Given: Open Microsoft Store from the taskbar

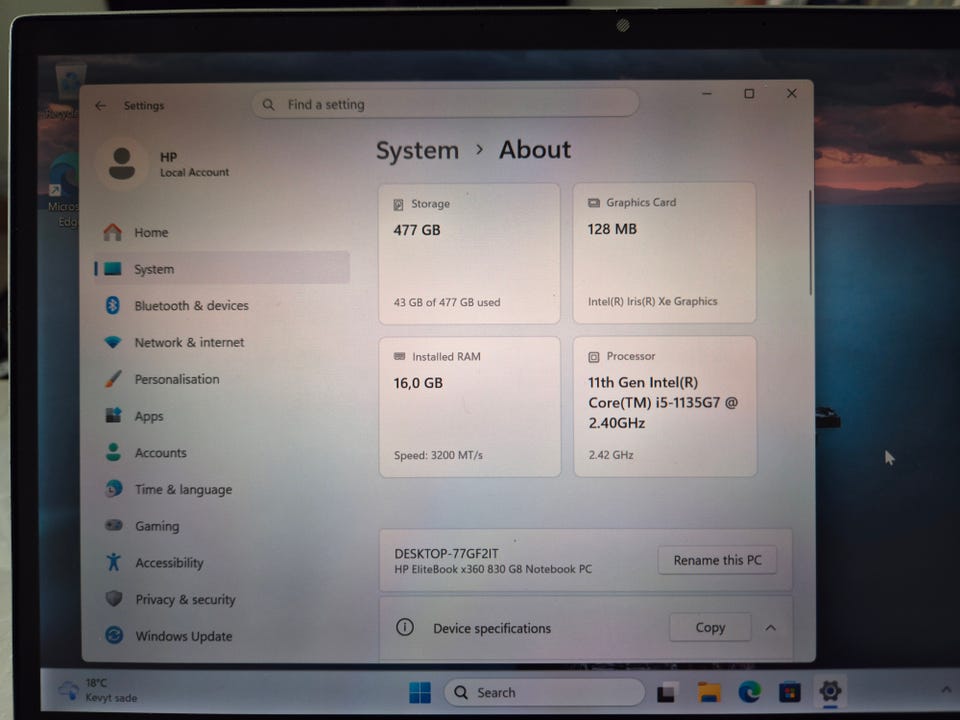Looking at the screenshot, I should point(790,692).
